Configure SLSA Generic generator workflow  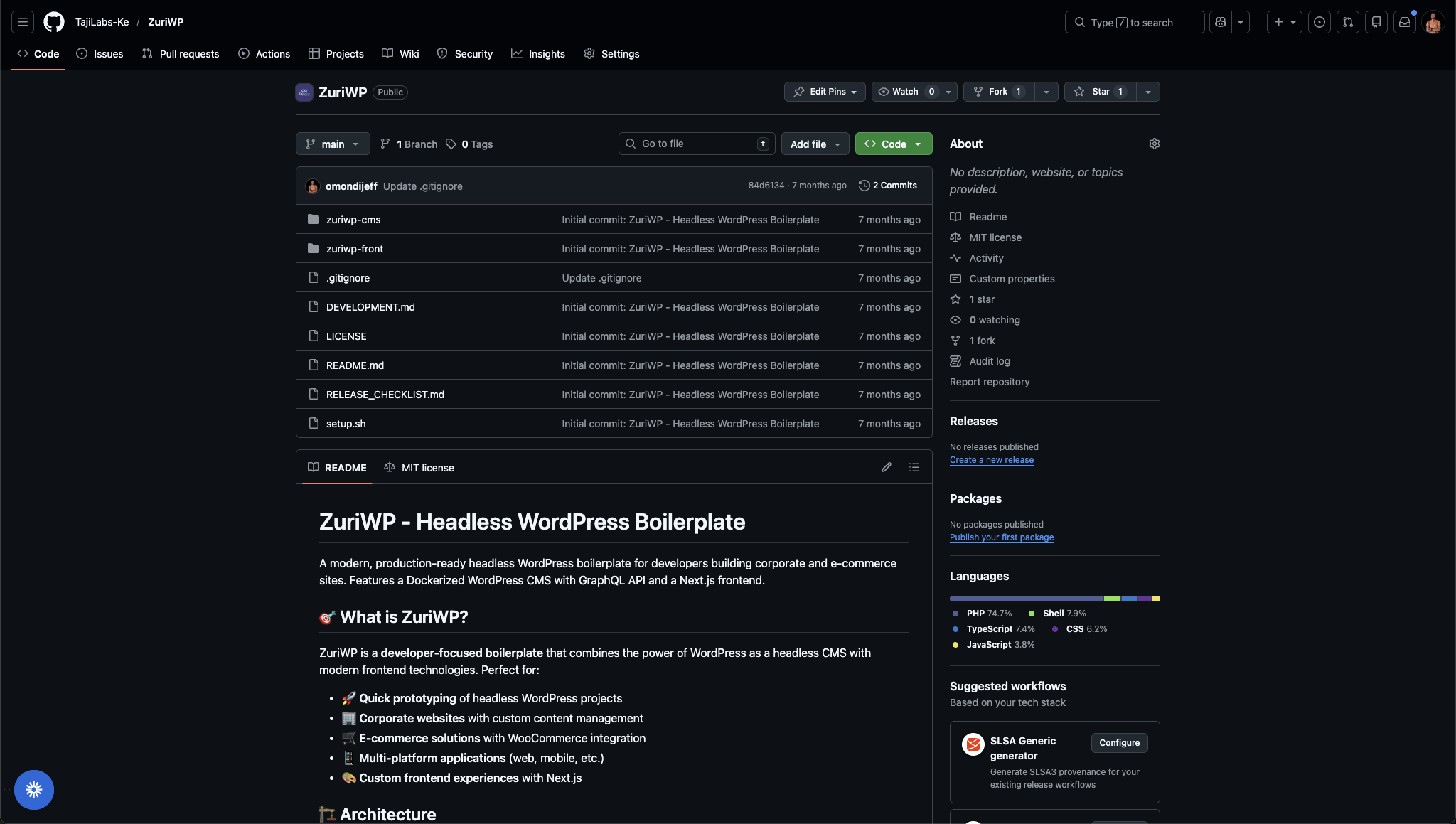click(1119, 743)
